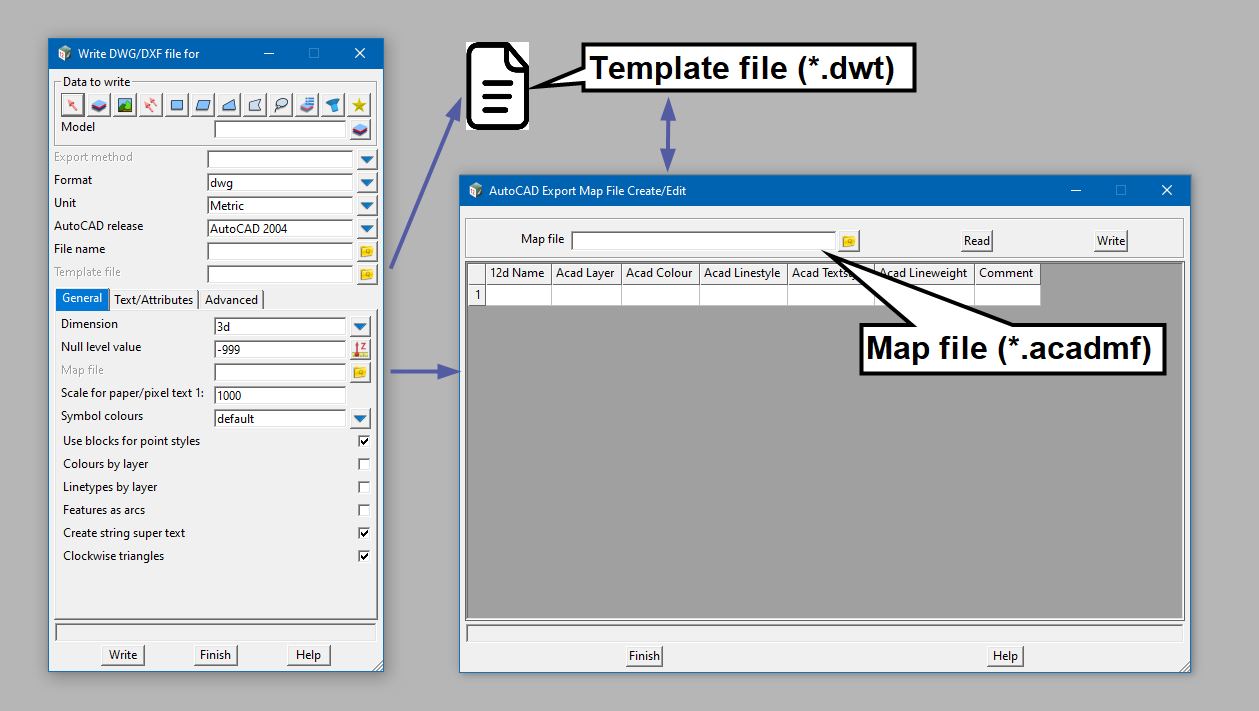Click the Model input field

click(x=280, y=130)
